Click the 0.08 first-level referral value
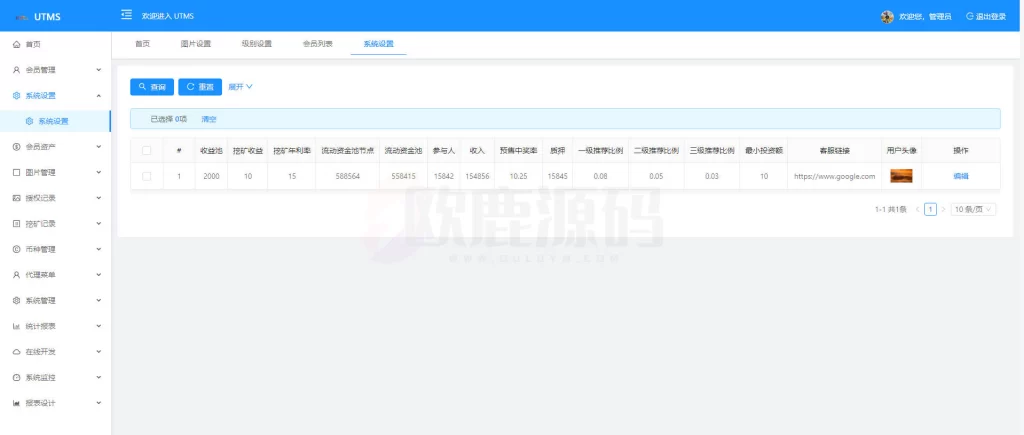This screenshot has width=1024, height=435. pos(601,176)
